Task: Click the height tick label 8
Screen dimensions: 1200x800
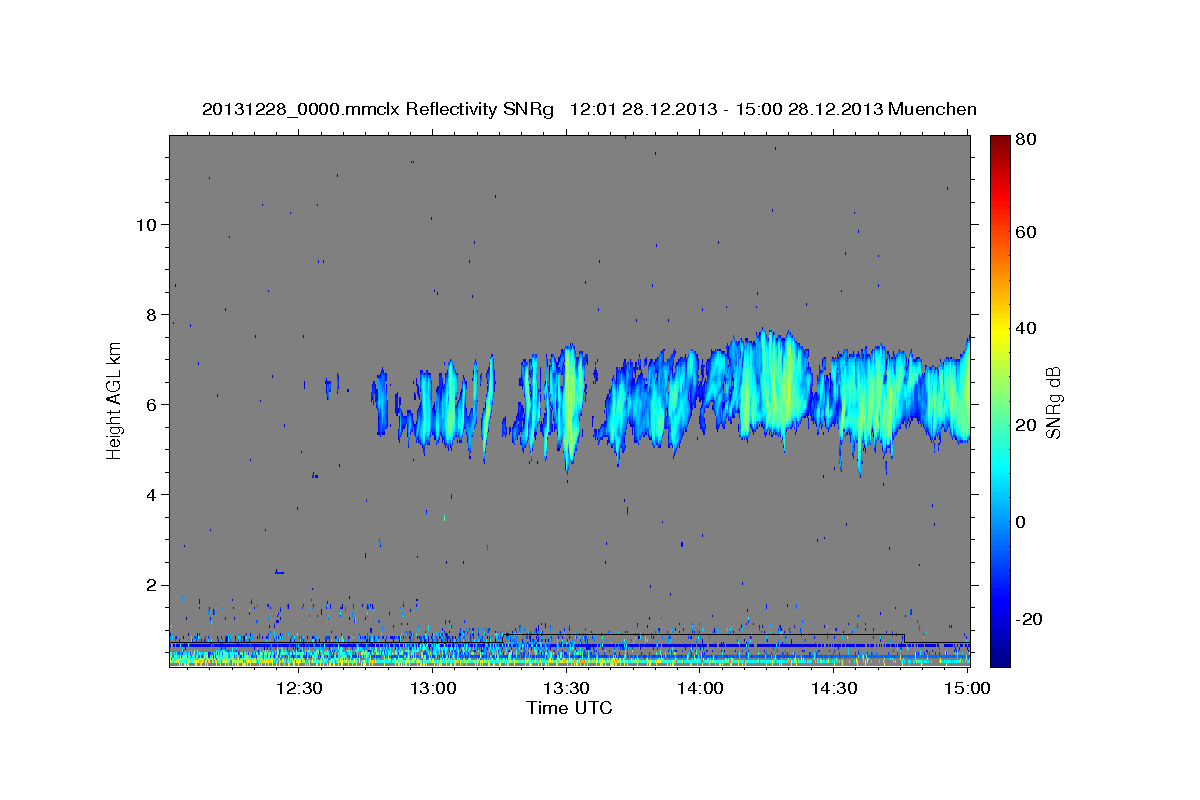Action: [149, 314]
